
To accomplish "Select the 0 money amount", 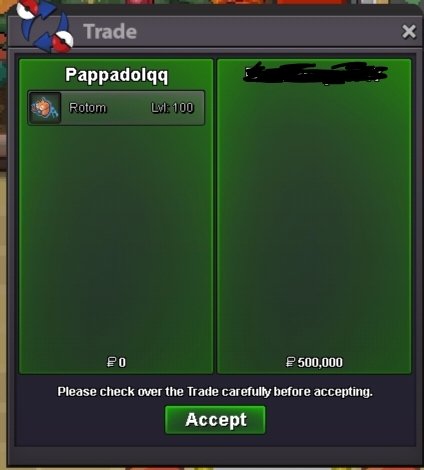I will click(x=122, y=362).
